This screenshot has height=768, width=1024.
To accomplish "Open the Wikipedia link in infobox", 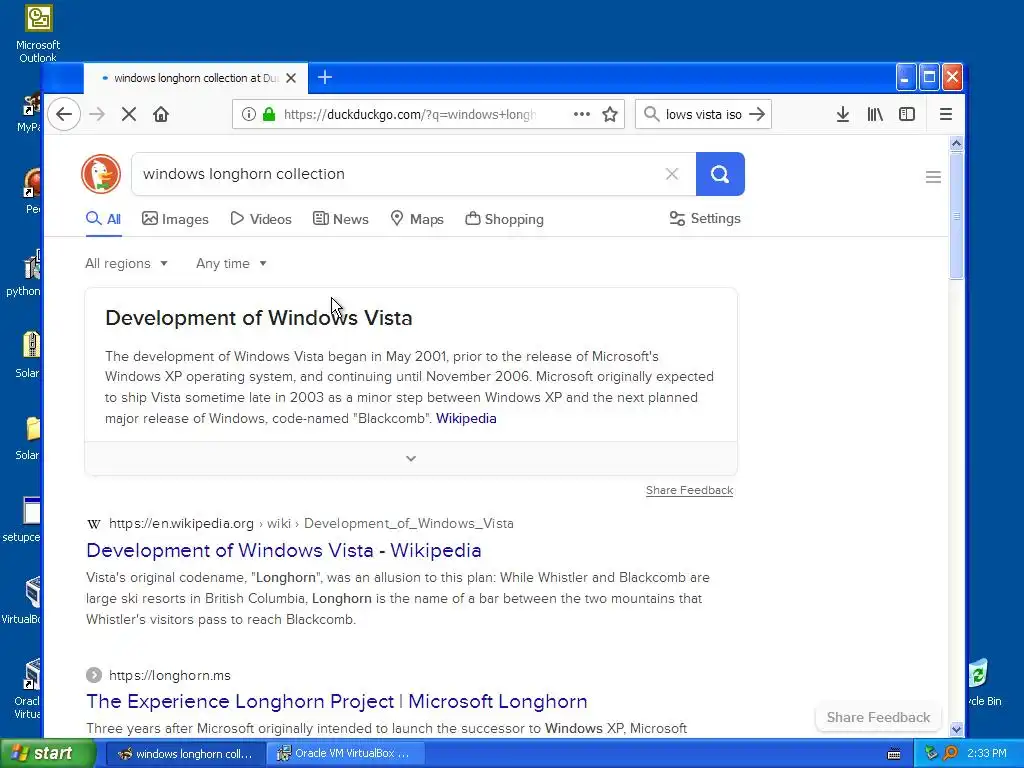I will click(x=466, y=419).
